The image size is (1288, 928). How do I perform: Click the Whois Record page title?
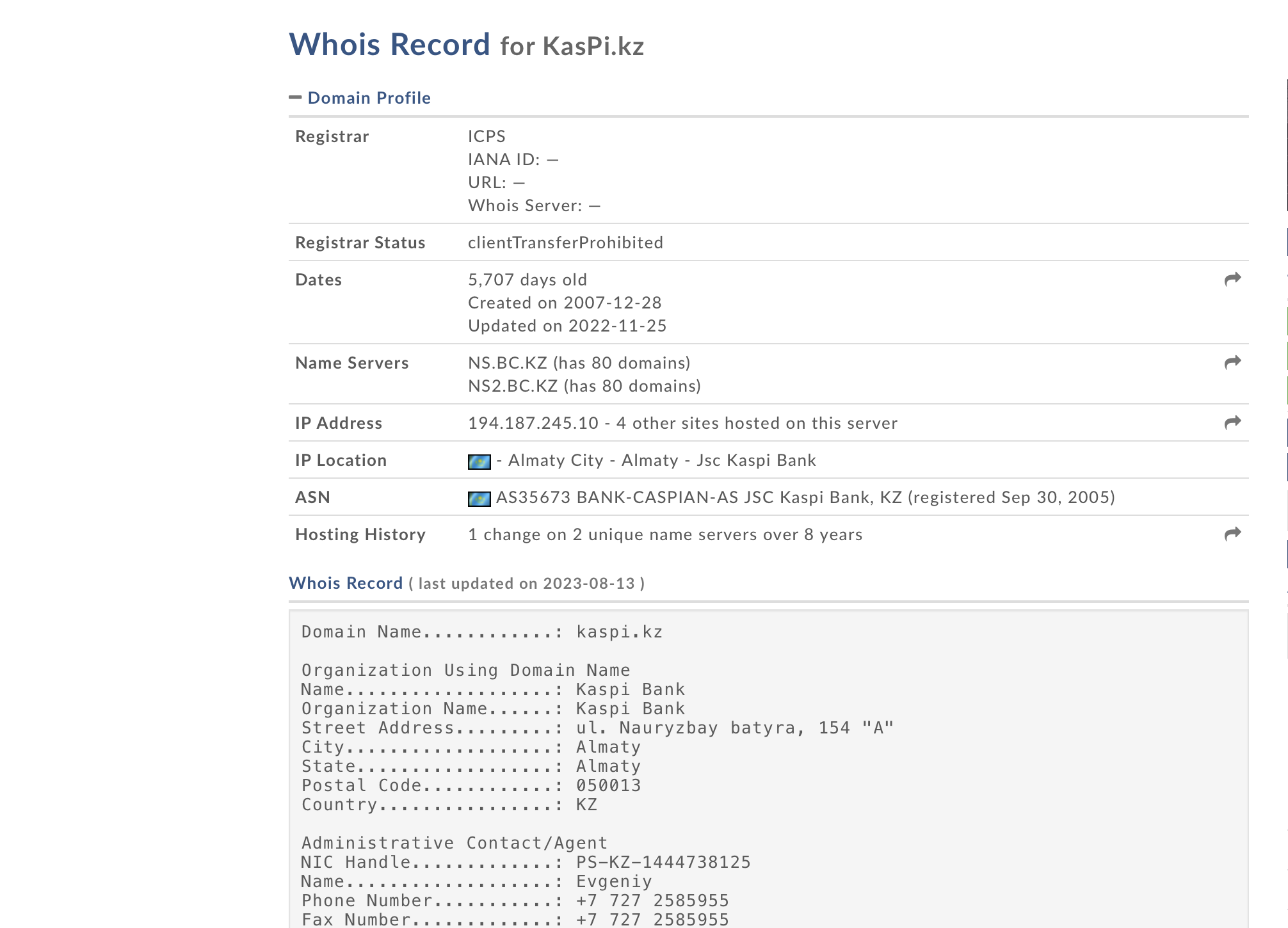pos(389,44)
